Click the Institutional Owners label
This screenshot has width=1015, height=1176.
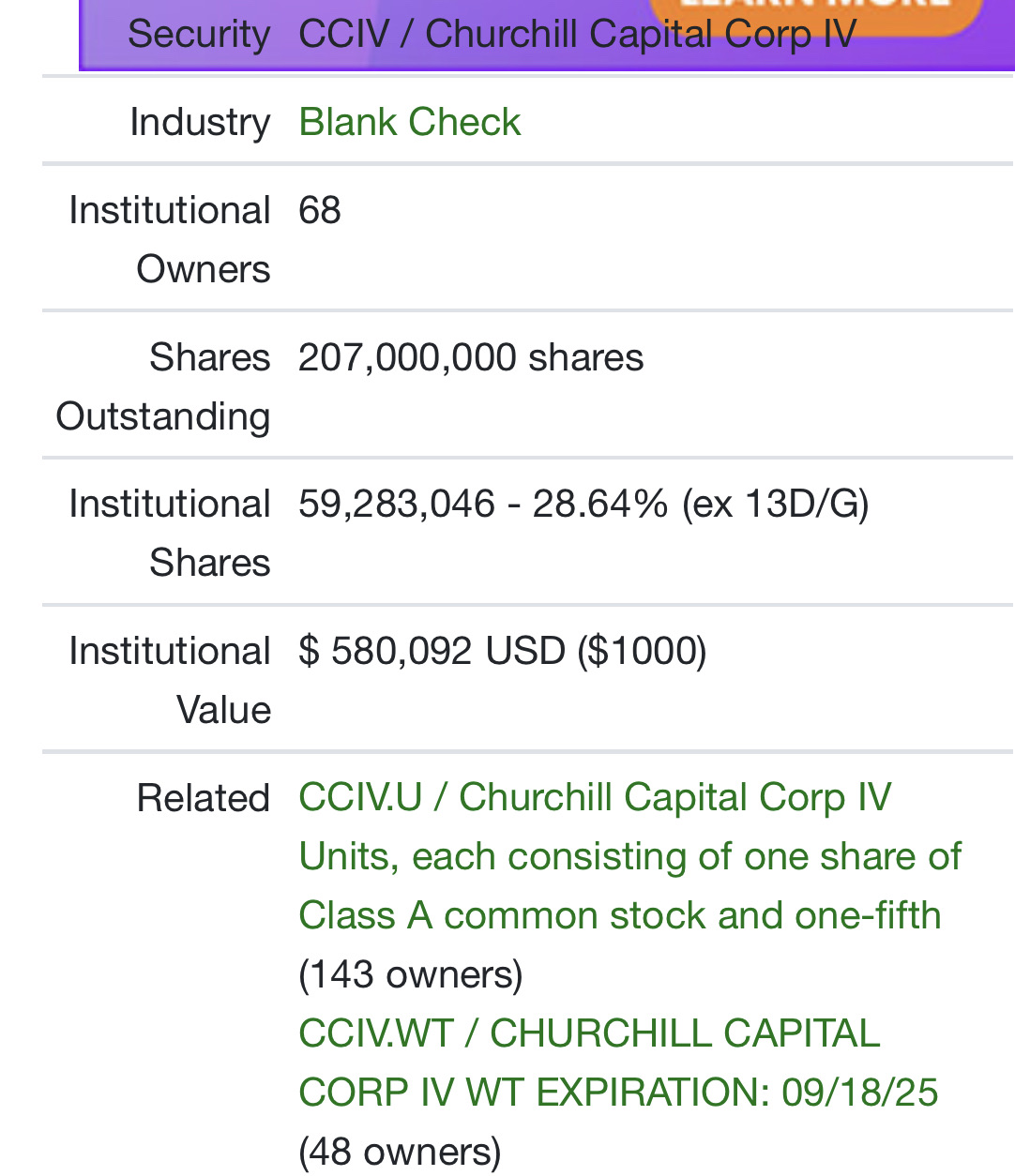click(170, 239)
